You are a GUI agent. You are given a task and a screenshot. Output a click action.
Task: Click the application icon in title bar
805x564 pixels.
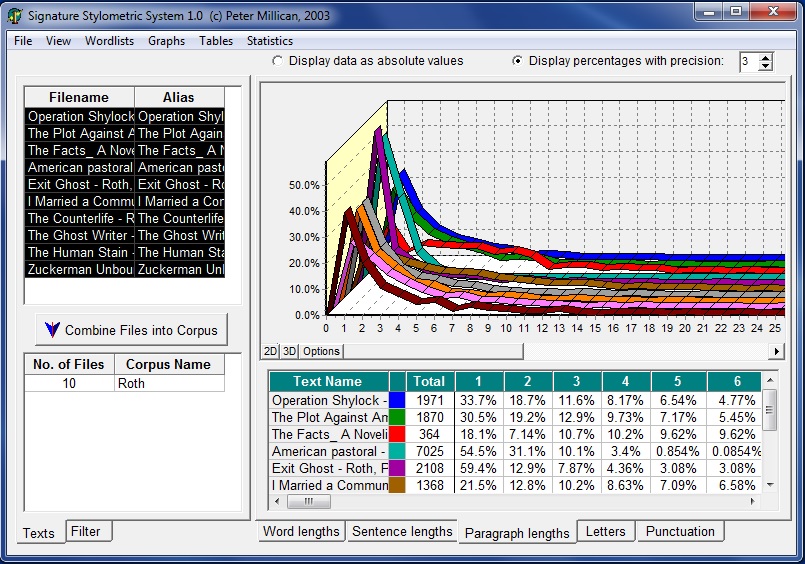(15, 16)
